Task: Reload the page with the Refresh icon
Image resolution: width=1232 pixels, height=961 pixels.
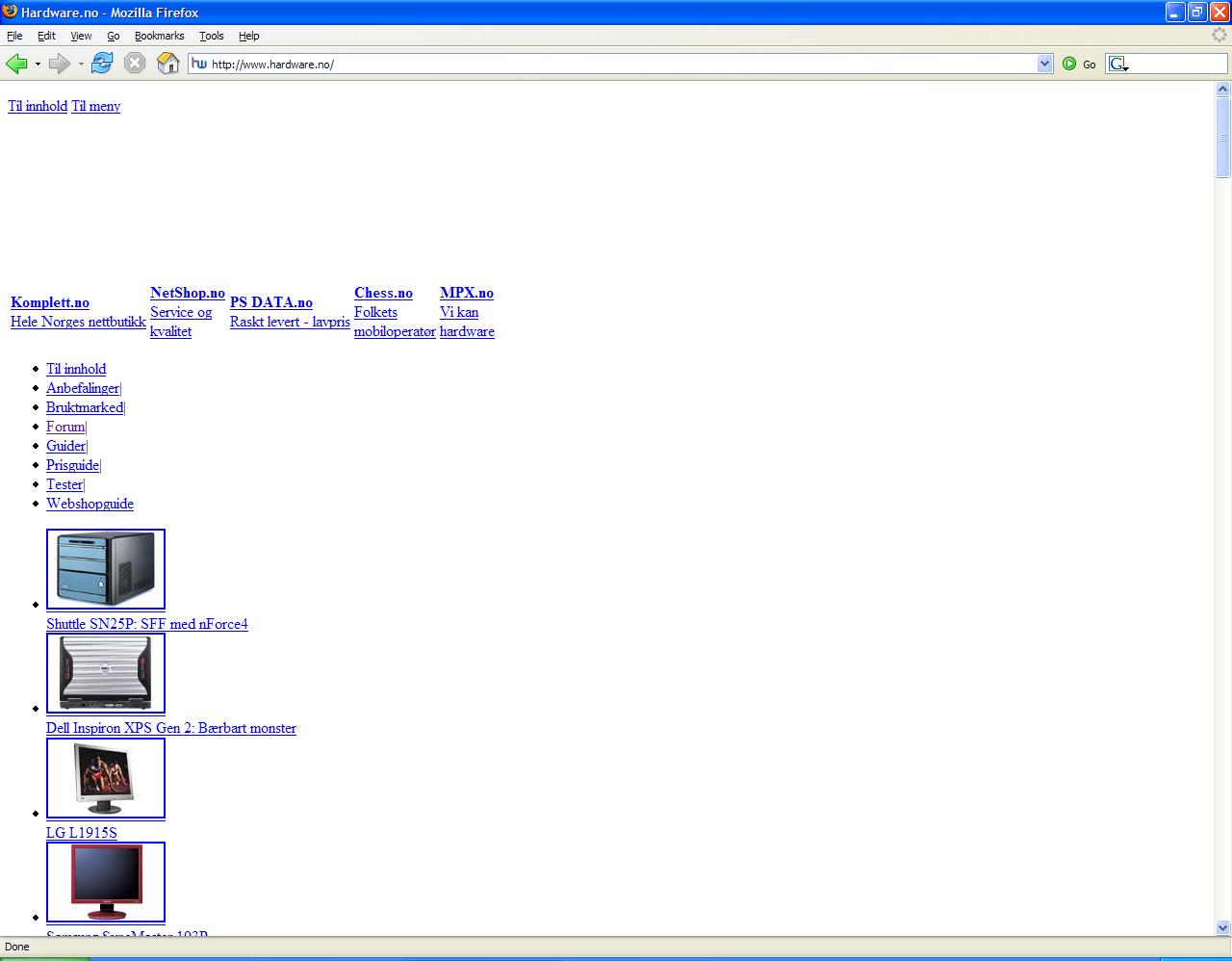Action: click(102, 64)
